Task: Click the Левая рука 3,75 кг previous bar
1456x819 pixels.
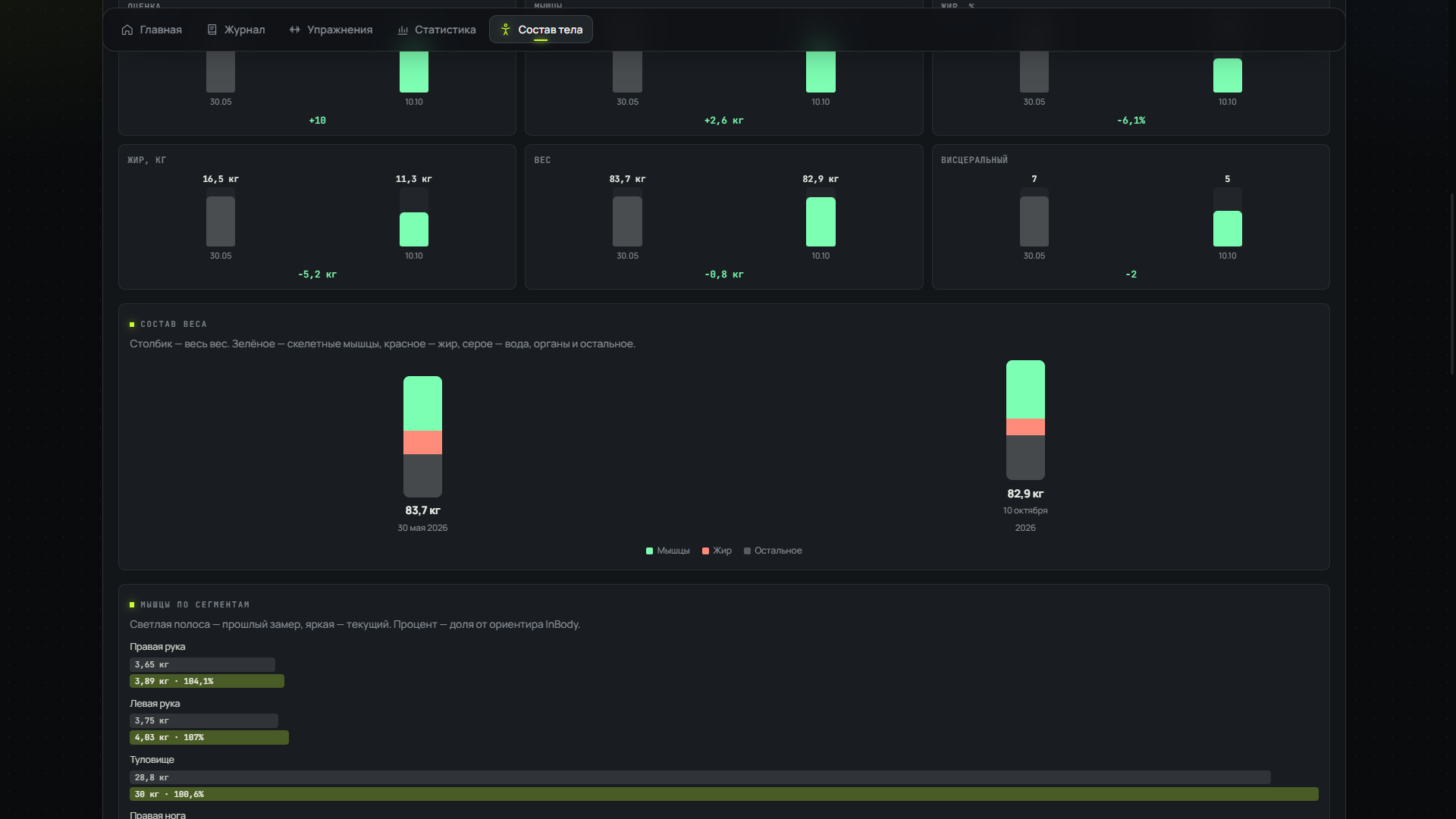Action: tap(204, 720)
